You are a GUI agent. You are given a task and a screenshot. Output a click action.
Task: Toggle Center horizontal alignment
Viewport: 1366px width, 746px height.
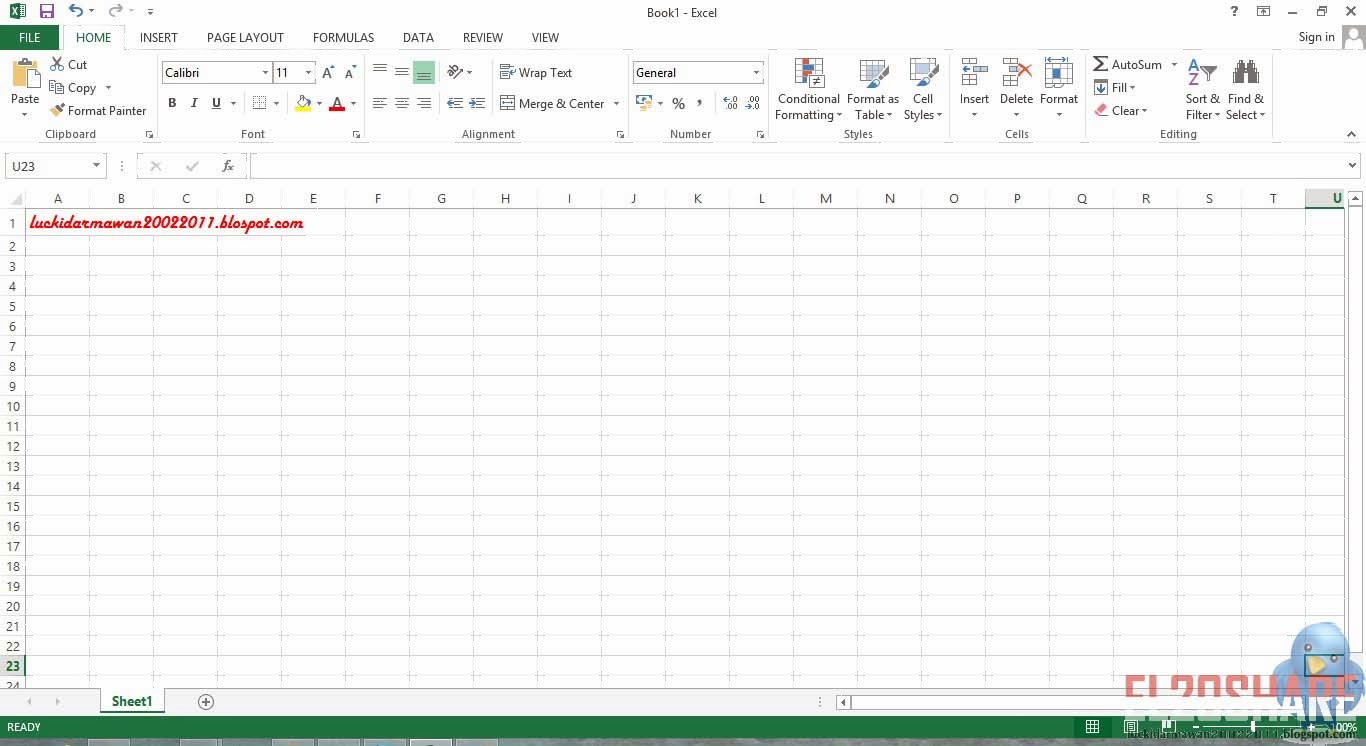point(402,103)
